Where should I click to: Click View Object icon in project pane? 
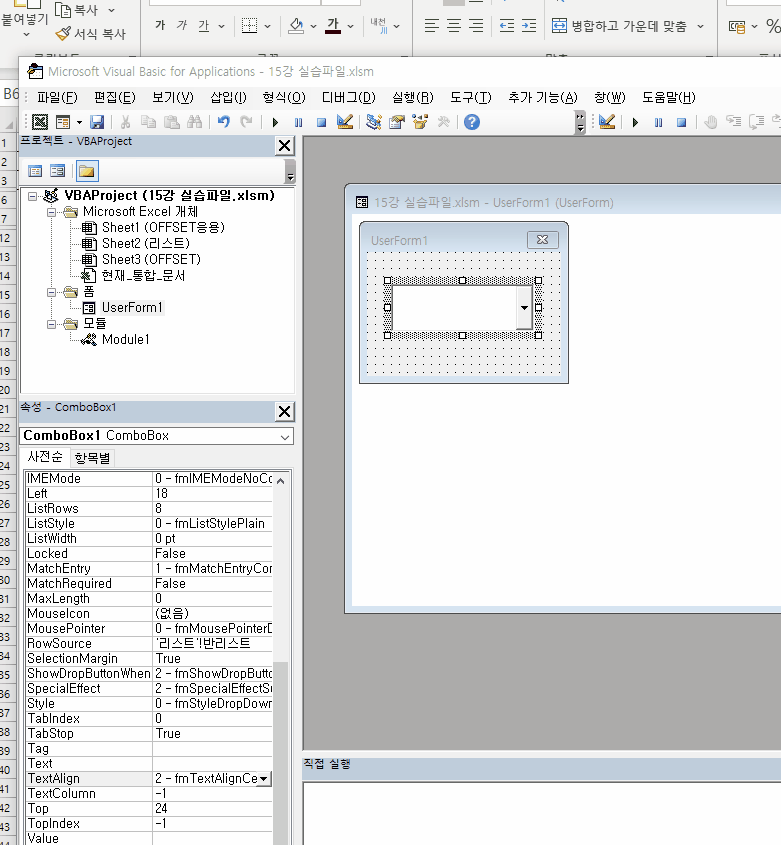57,171
